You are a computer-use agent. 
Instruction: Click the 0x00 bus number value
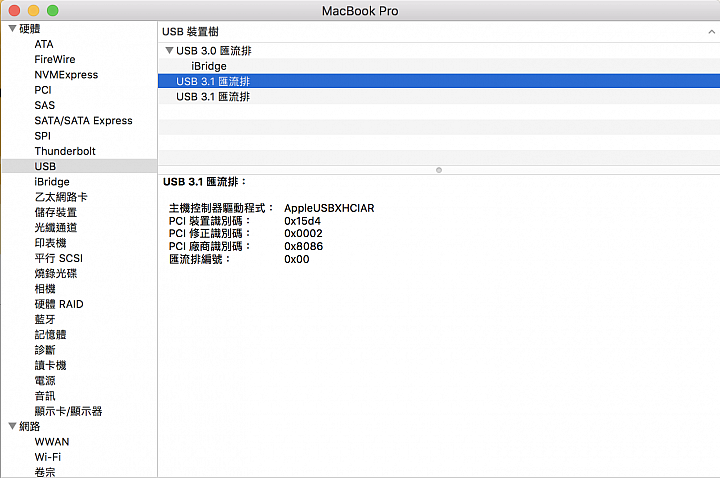pos(297,259)
